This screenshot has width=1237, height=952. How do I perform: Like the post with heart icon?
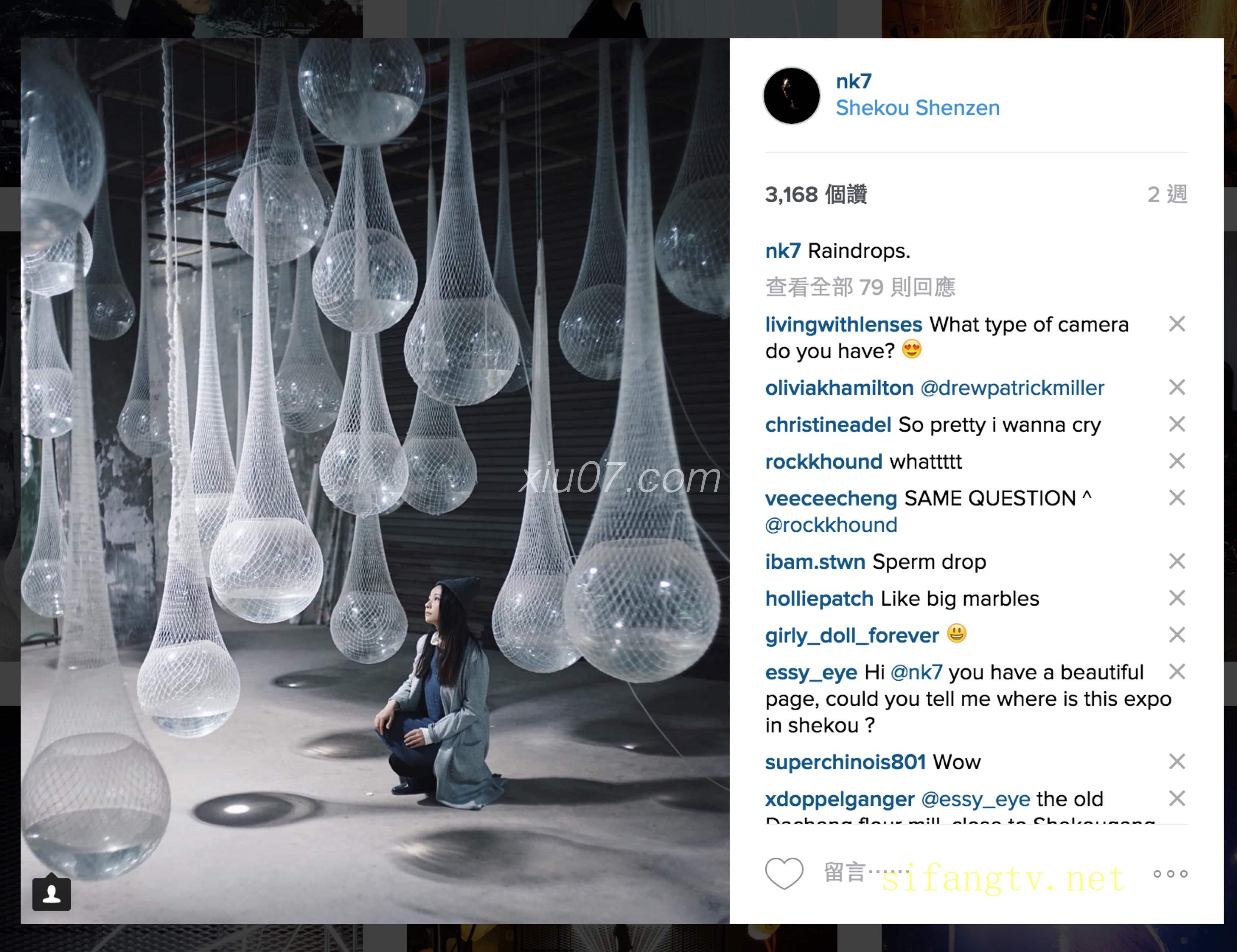[784, 873]
